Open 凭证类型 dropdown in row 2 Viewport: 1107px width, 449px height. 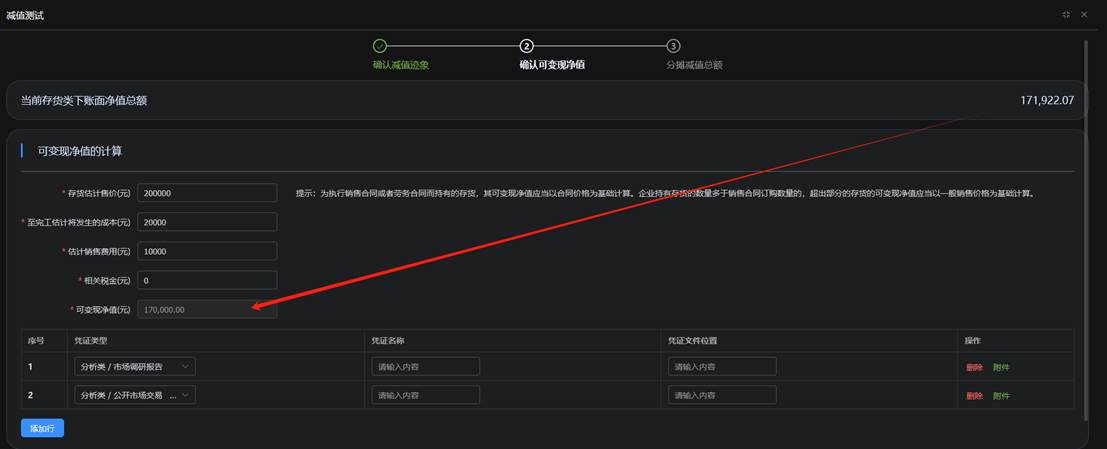[x=135, y=396]
